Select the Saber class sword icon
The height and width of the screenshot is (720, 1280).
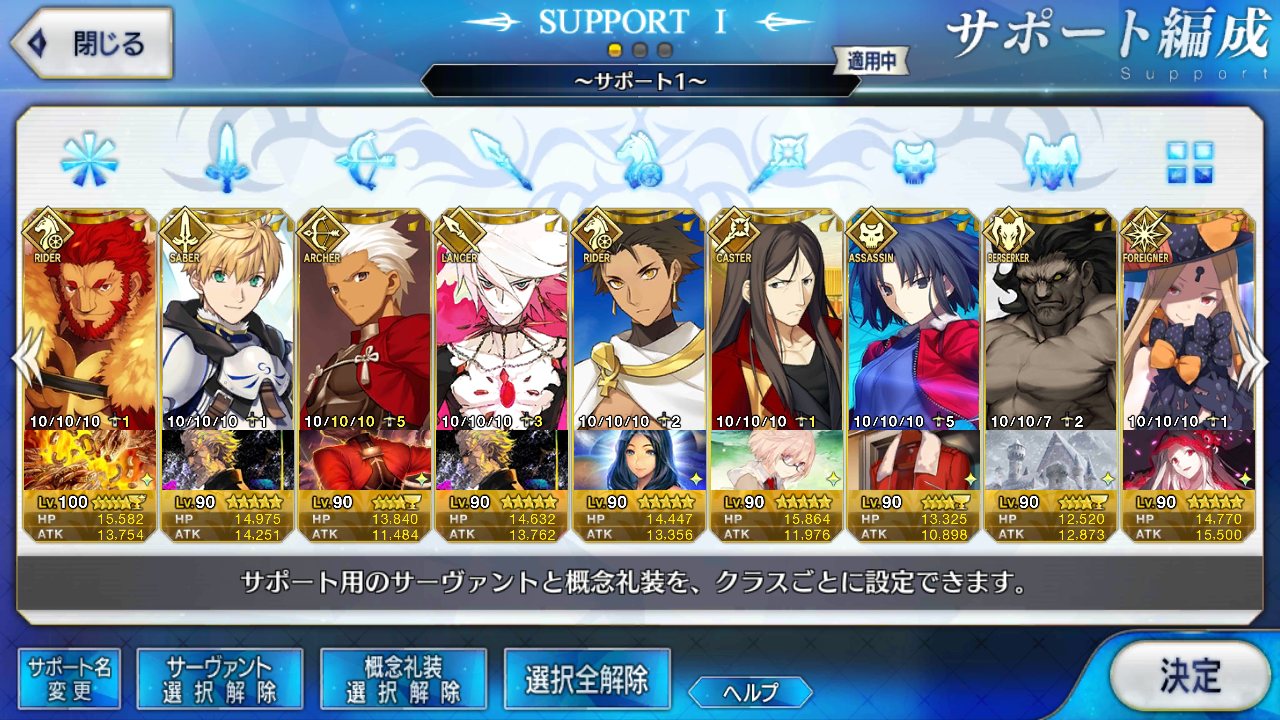(x=227, y=159)
